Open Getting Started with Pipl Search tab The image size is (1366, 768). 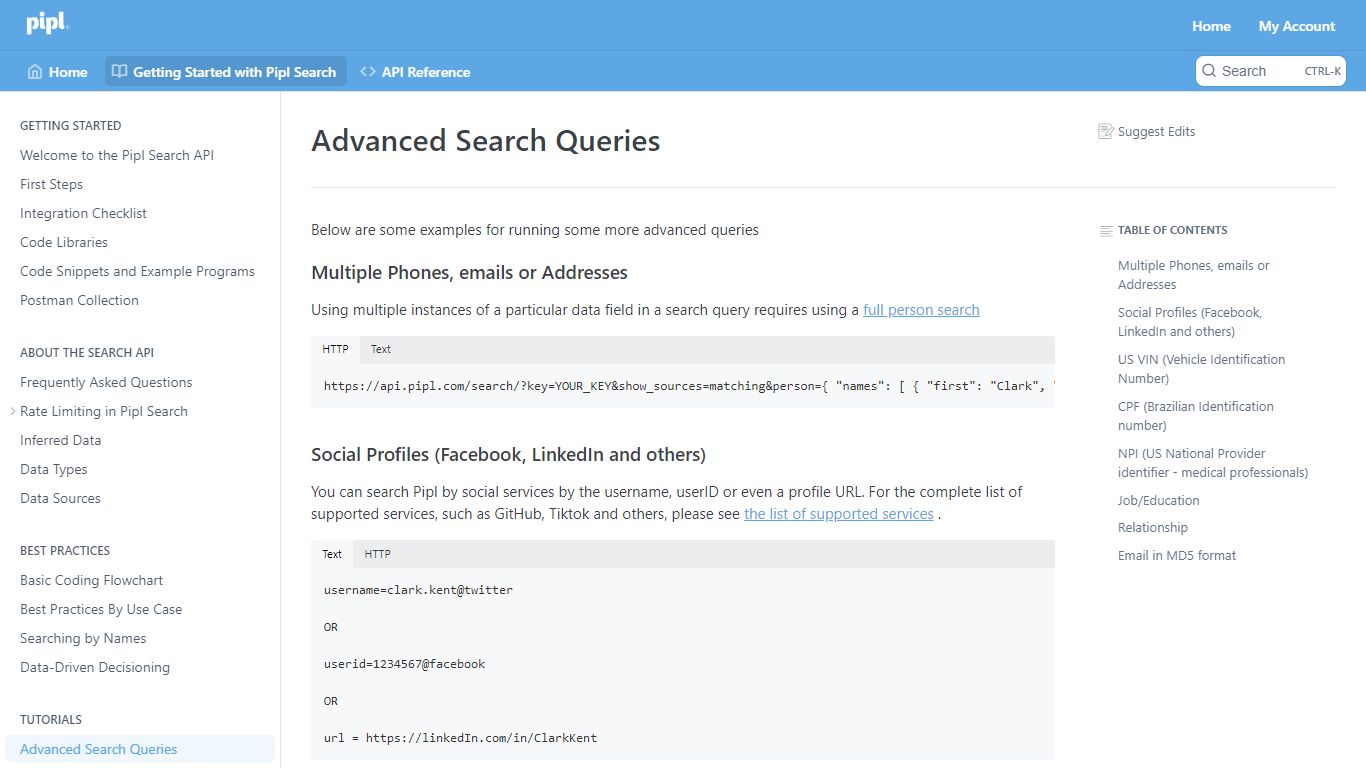click(225, 72)
